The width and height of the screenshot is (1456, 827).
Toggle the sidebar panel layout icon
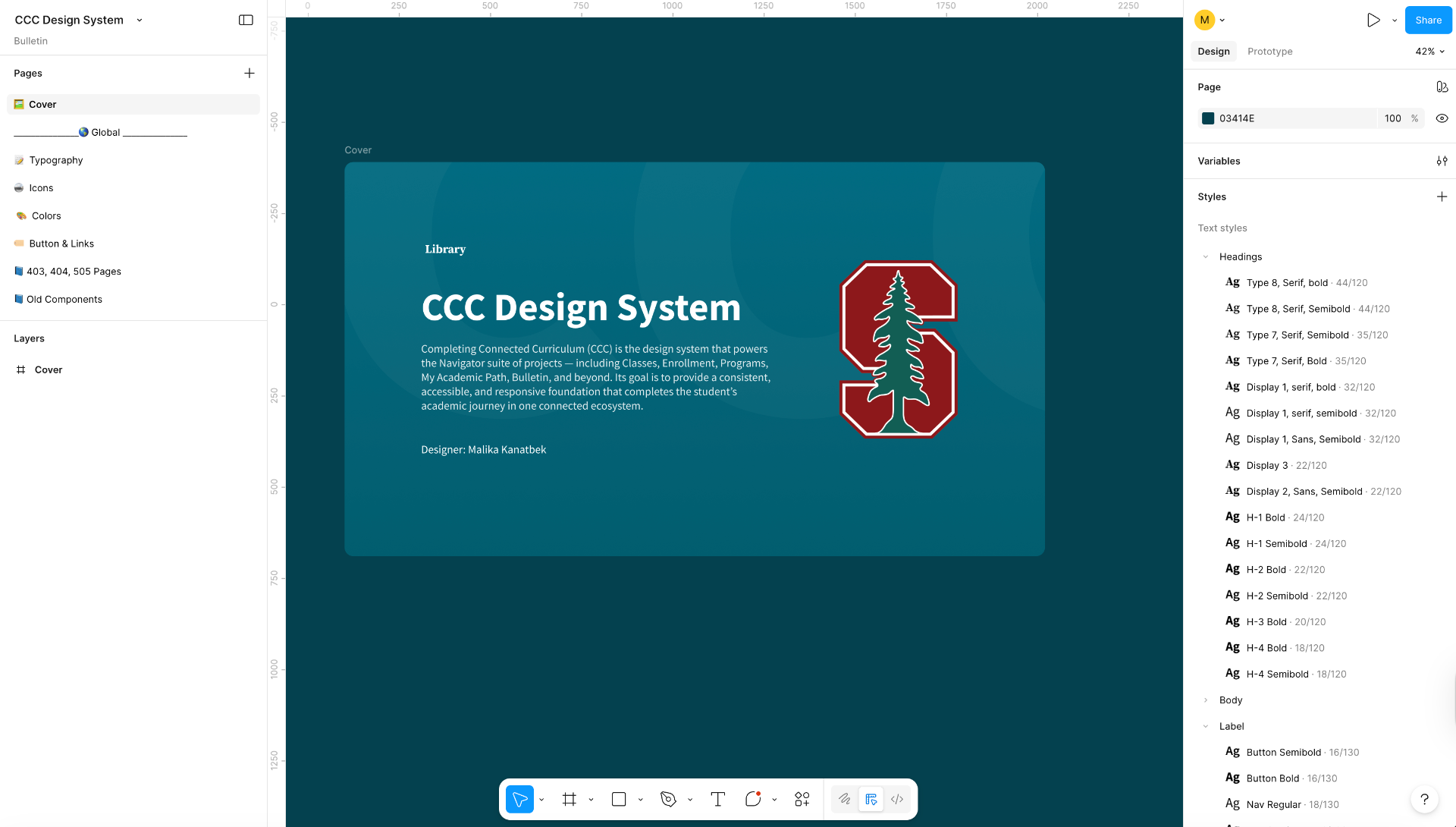pyautogui.click(x=246, y=20)
